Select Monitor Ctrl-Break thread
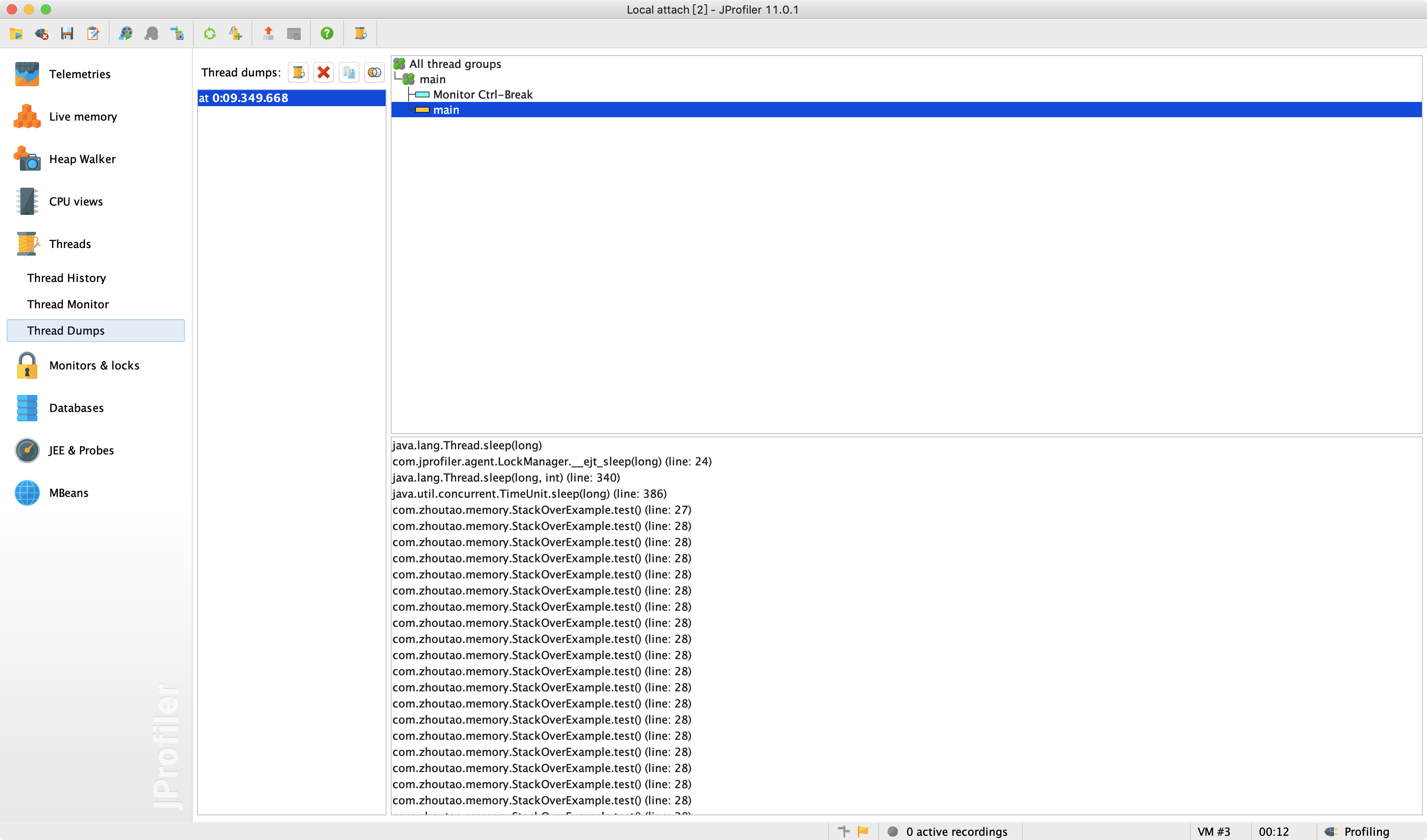This screenshot has height=840, width=1427. [482, 95]
